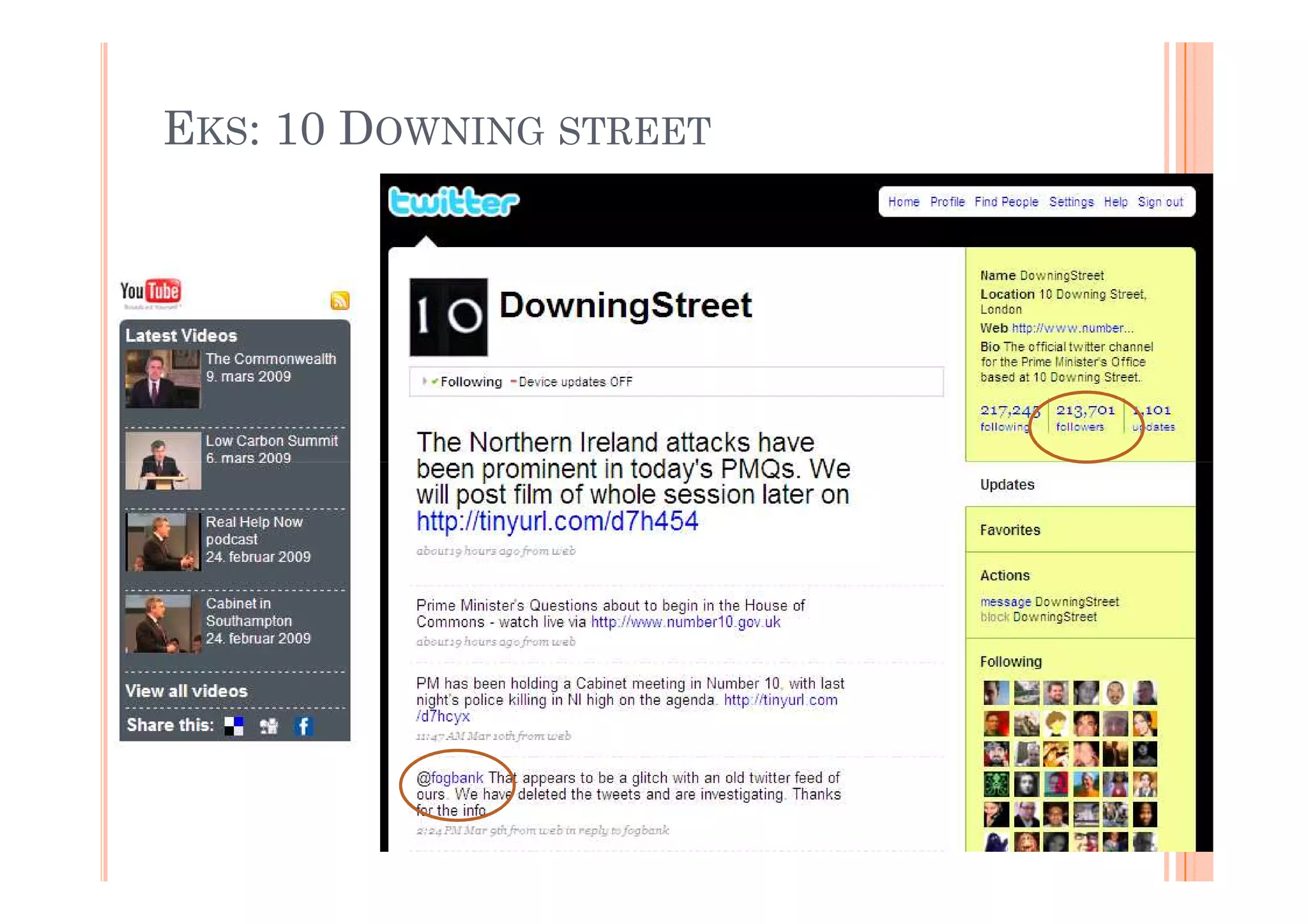
Task: Click the DowningStreet 10 avatar
Action: 448,317
